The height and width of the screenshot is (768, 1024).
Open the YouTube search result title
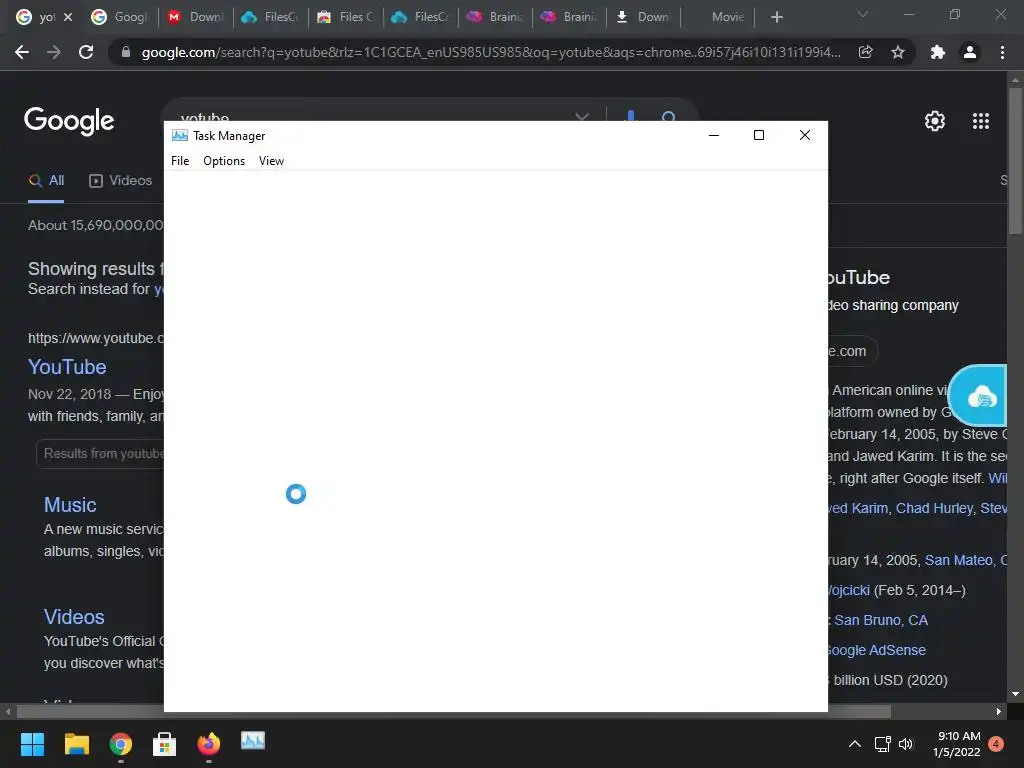pyautogui.click(x=67, y=367)
